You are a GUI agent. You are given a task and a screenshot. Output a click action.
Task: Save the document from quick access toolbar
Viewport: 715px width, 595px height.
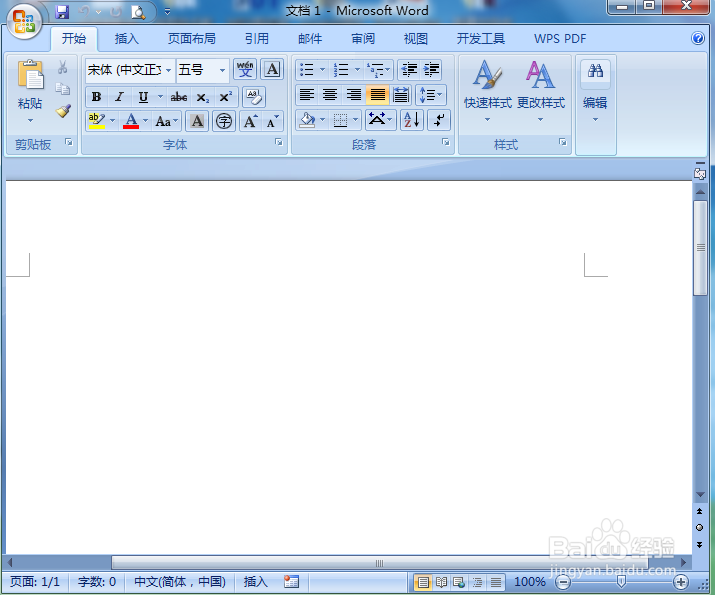(62, 12)
